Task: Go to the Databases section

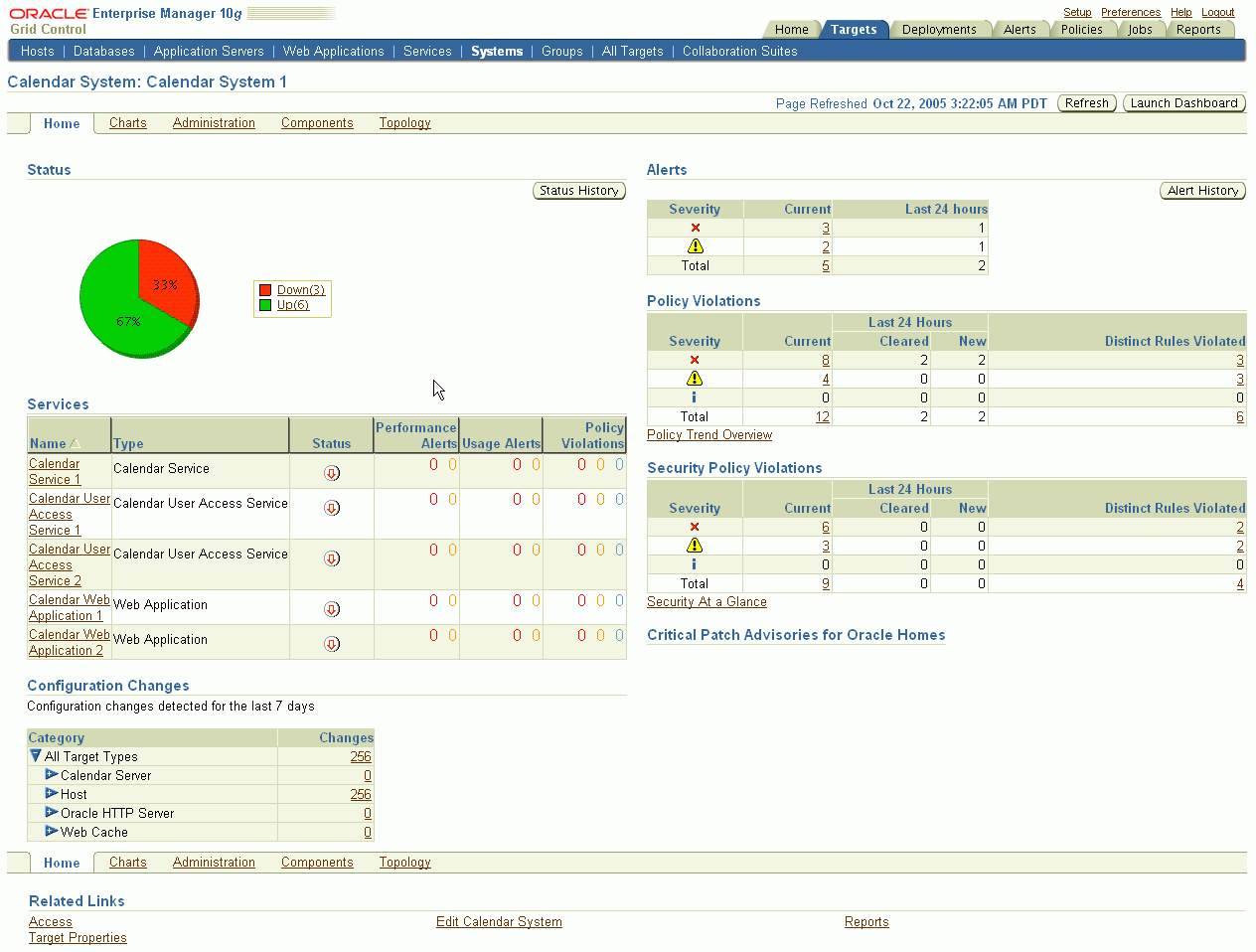Action: click(x=103, y=51)
